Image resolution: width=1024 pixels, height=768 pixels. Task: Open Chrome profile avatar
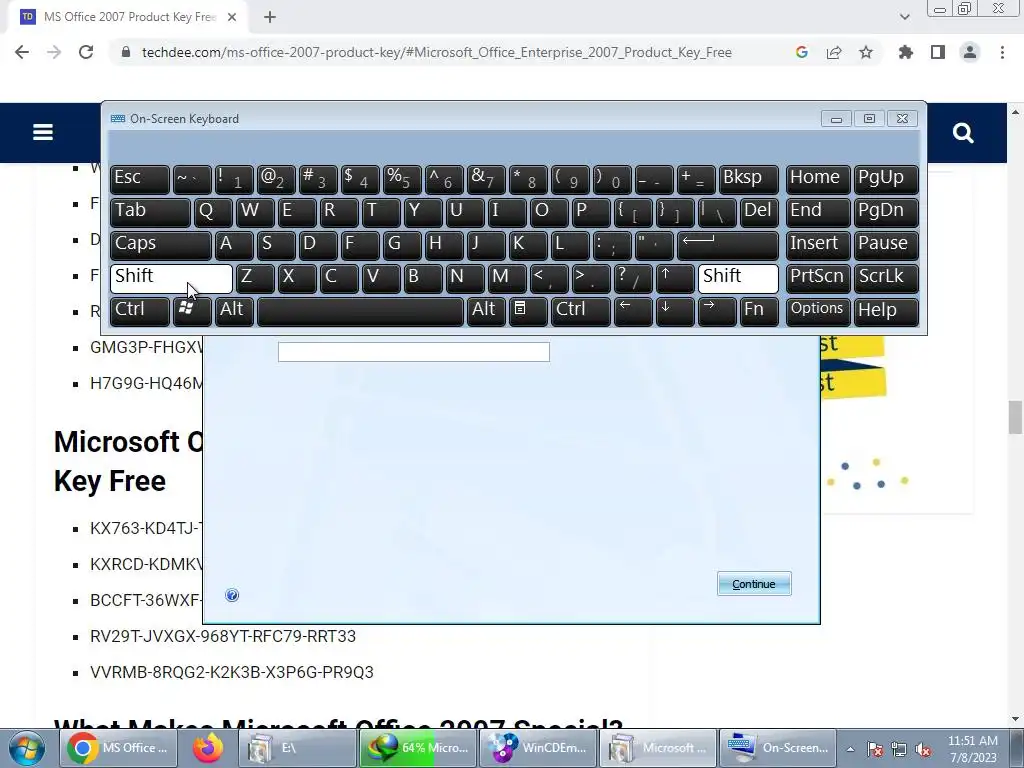pyautogui.click(x=970, y=52)
